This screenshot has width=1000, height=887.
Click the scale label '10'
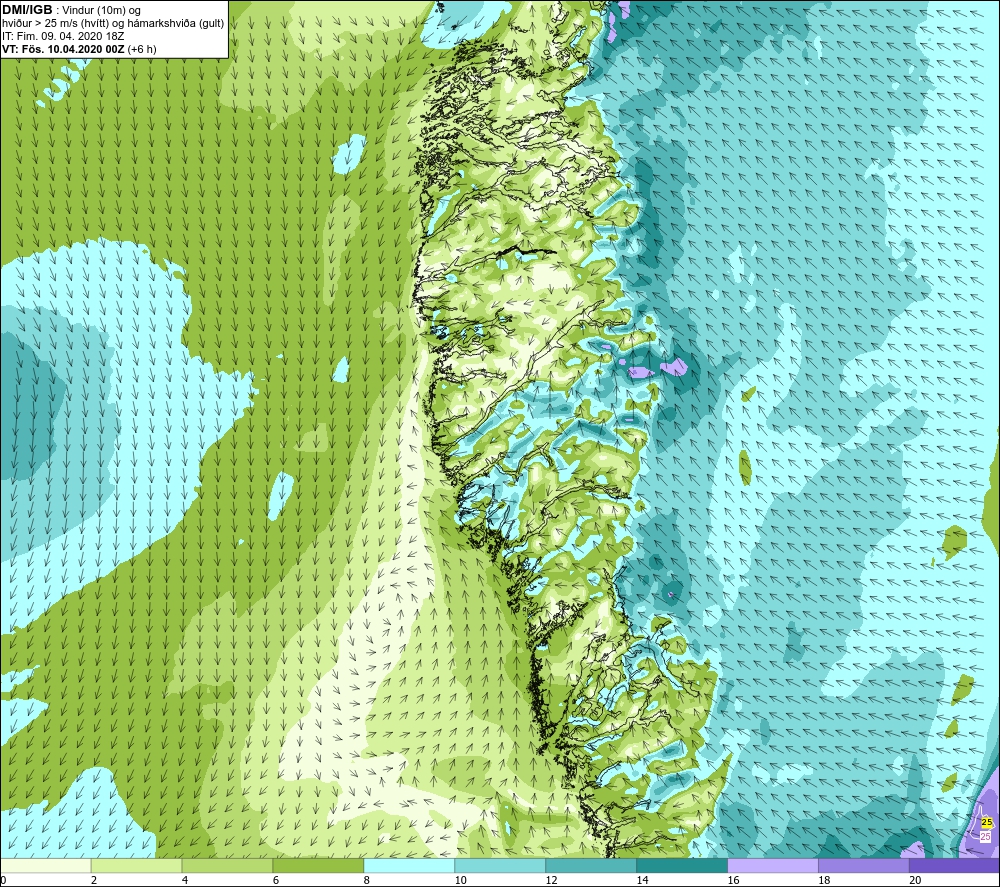point(460,880)
